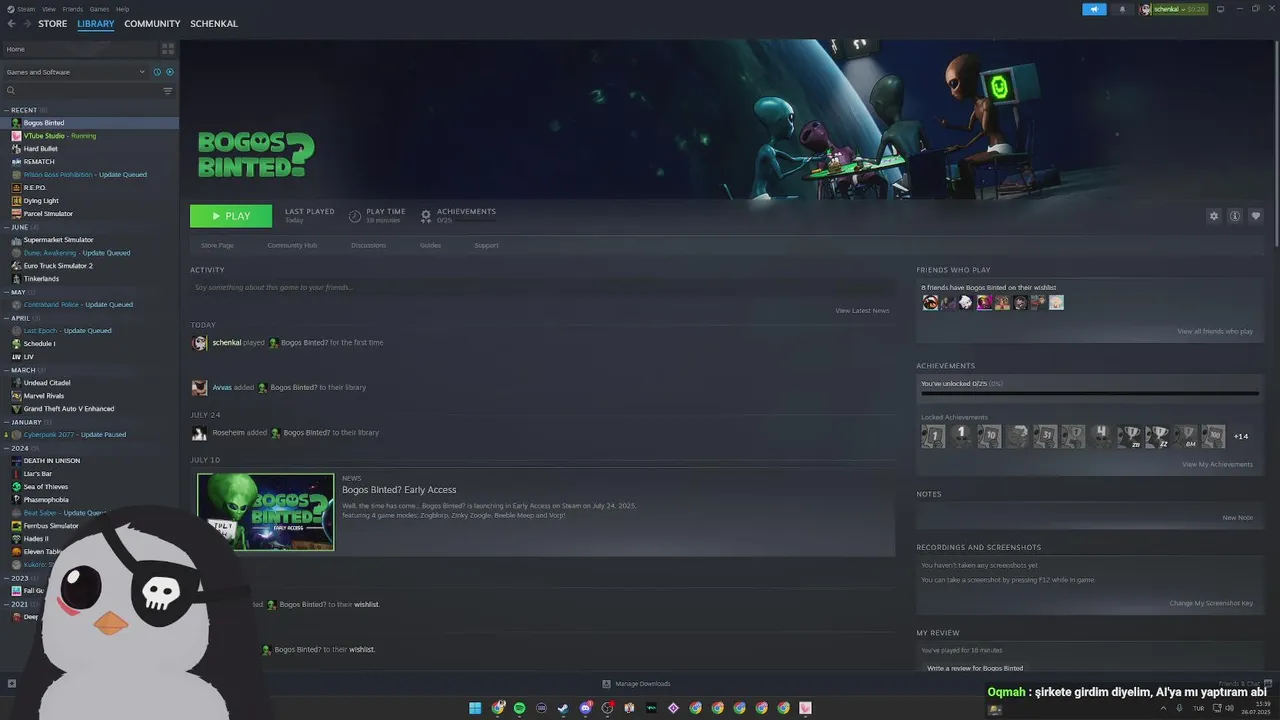Select Sea of Thieves in library
This screenshot has width=1280, height=720.
point(89,487)
